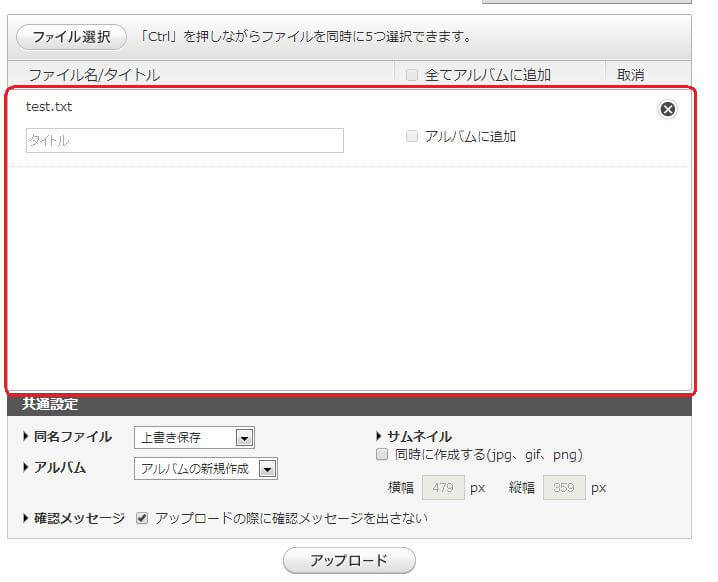Click the ファイル名/タイトル column header
Image resolution: width=718 pixels, height=582 pixels.
[x=94, y=75]
